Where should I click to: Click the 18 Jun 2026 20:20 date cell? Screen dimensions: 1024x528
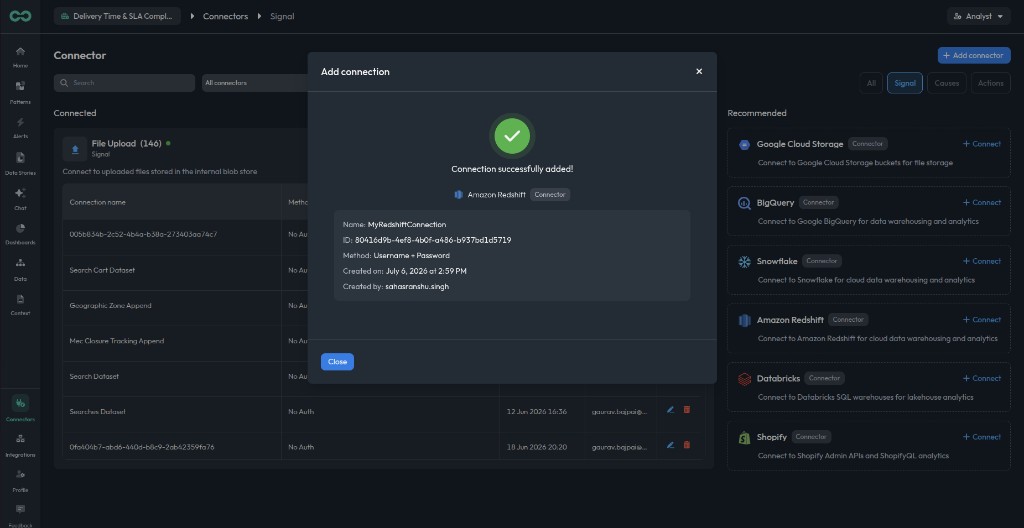coord(537,447)
